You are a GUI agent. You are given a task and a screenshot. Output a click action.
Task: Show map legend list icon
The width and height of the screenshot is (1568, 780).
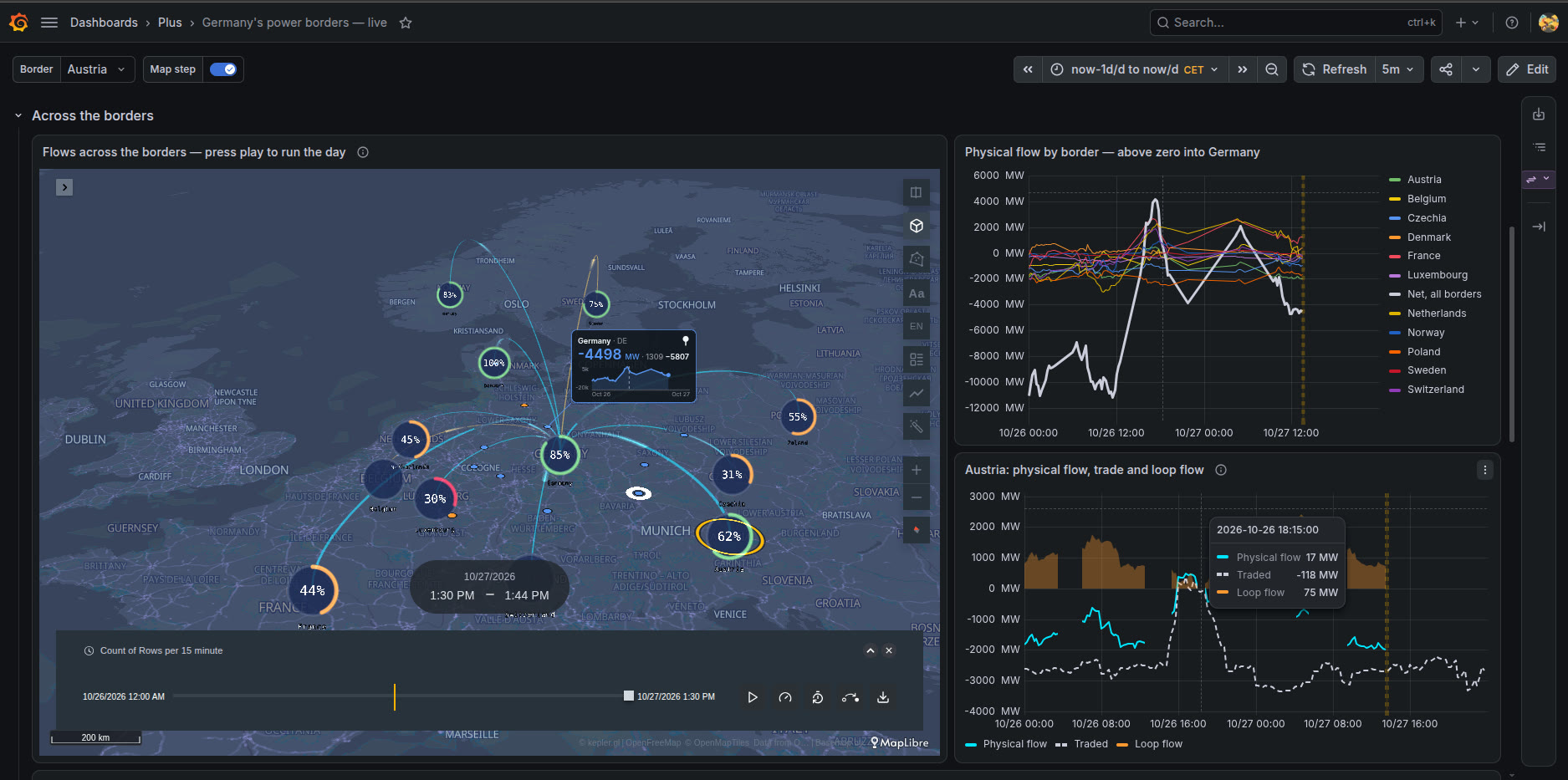(x=917, y=359)
